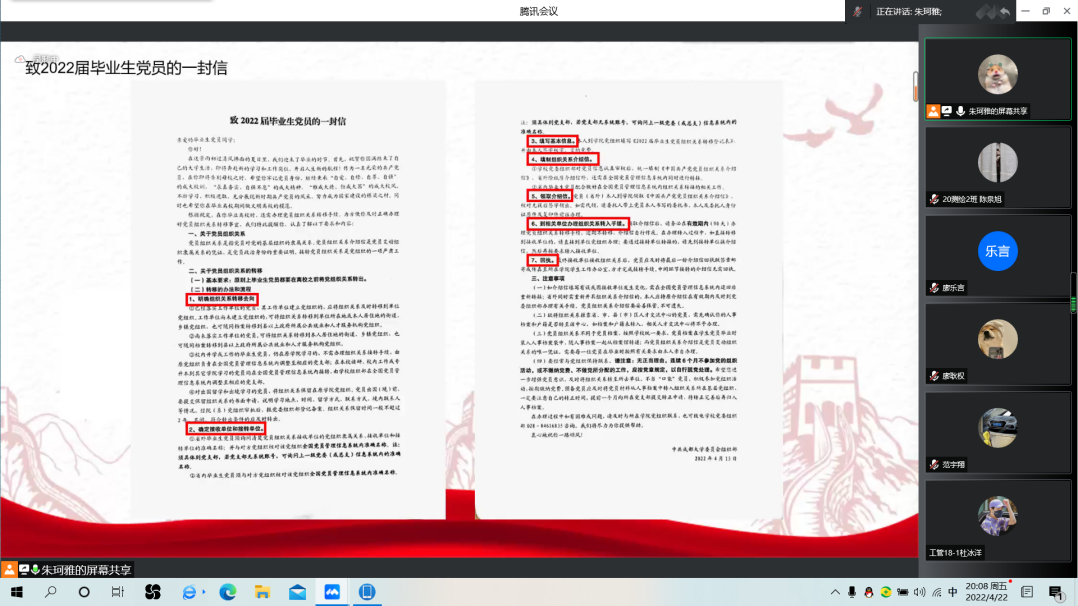Click the muted mic icon beside 陈泉旭

pos(933,199)
